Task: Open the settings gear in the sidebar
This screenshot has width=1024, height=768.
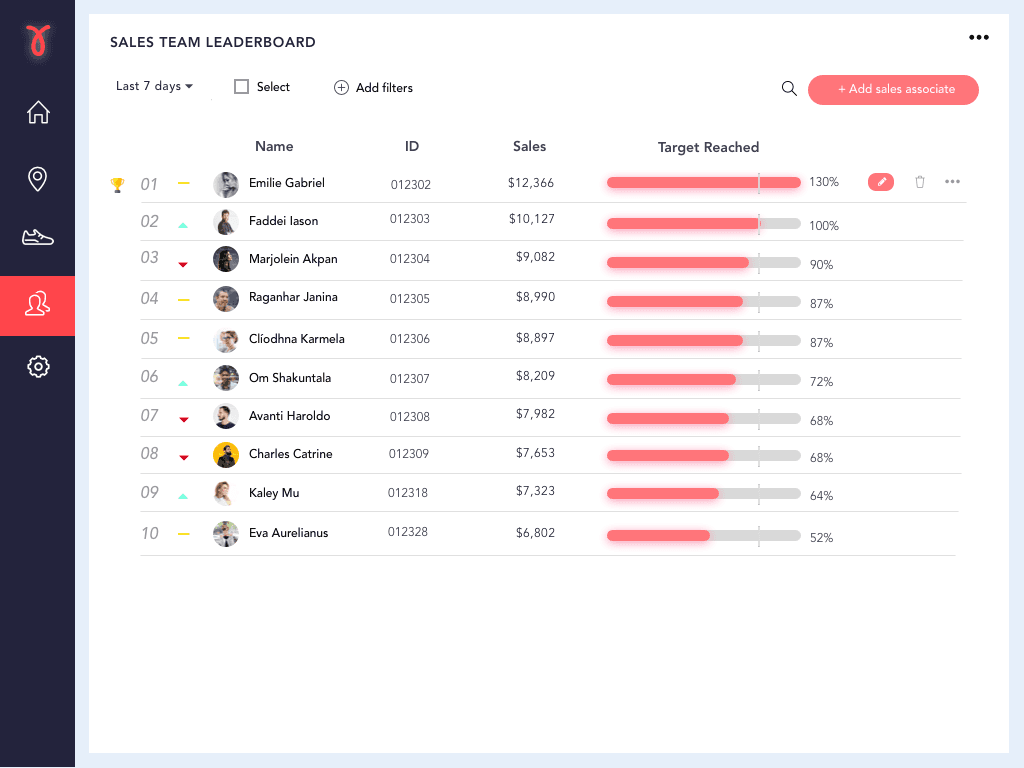Action: (37, 366)
